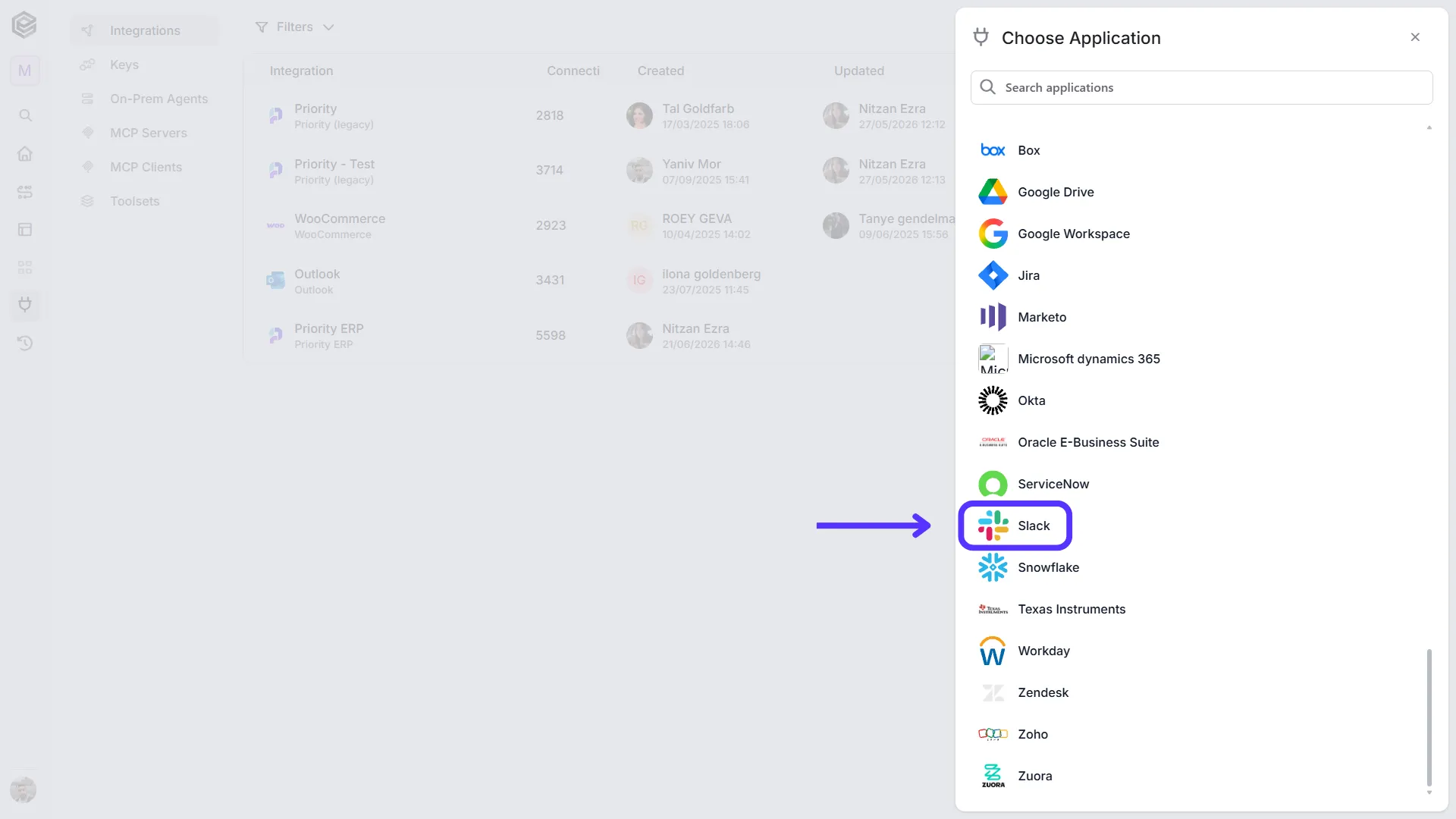Select the Slack application icon
Image resolution: width=1456 pixels, height=819 pixels.
point(993,526)
